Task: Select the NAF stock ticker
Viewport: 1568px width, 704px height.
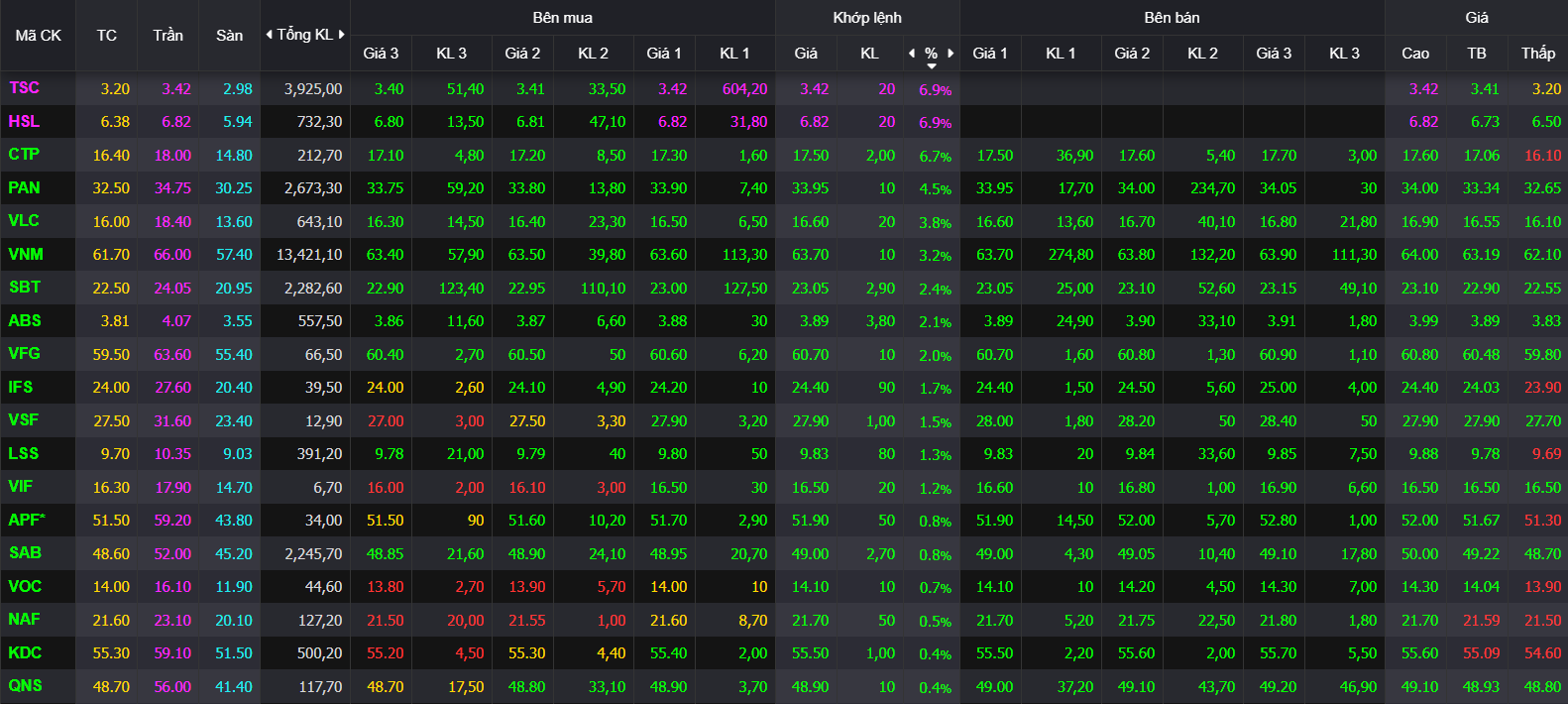Action: pos(25,620)
